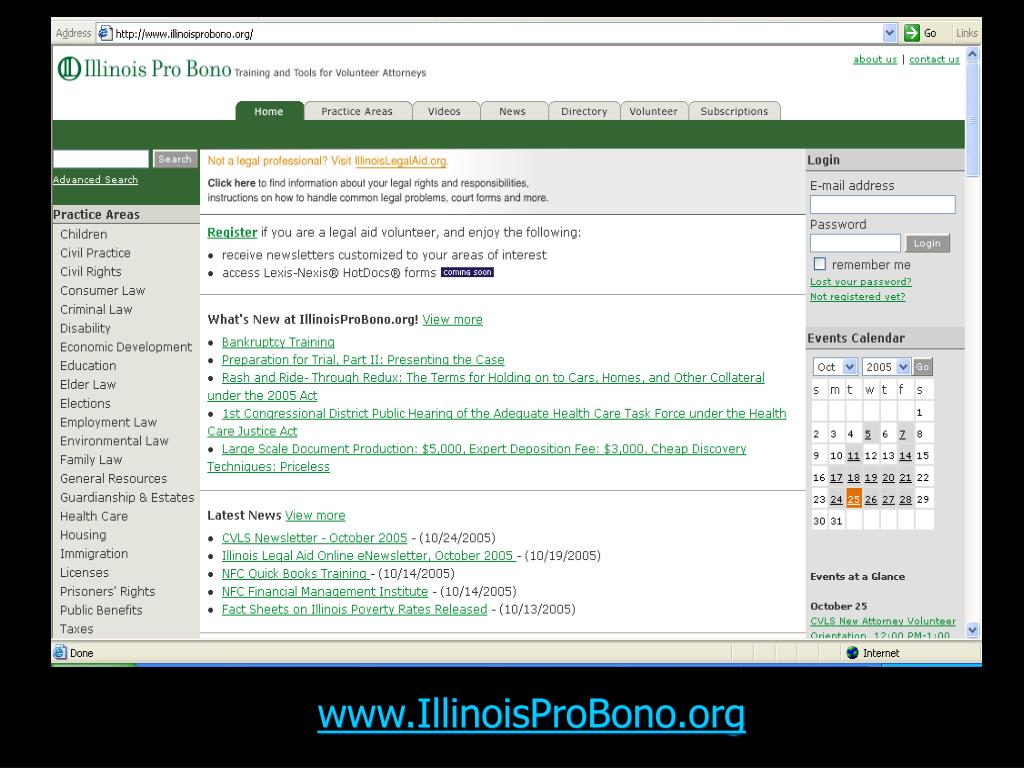Toggle the remember me checkbox
The image size is (1024, 768).
click(x=820, y=264)
